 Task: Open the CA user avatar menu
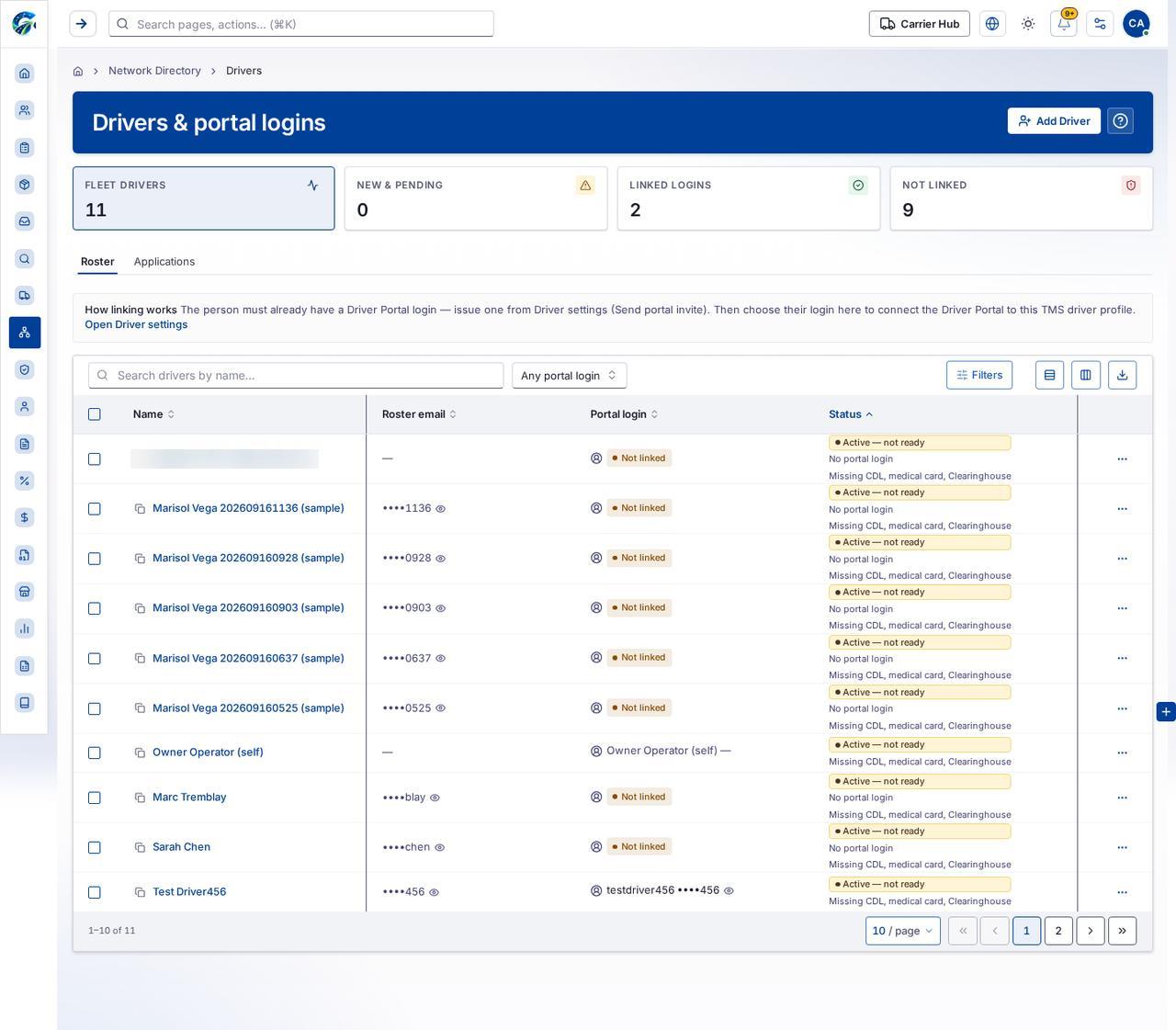tap(1136, 24)
